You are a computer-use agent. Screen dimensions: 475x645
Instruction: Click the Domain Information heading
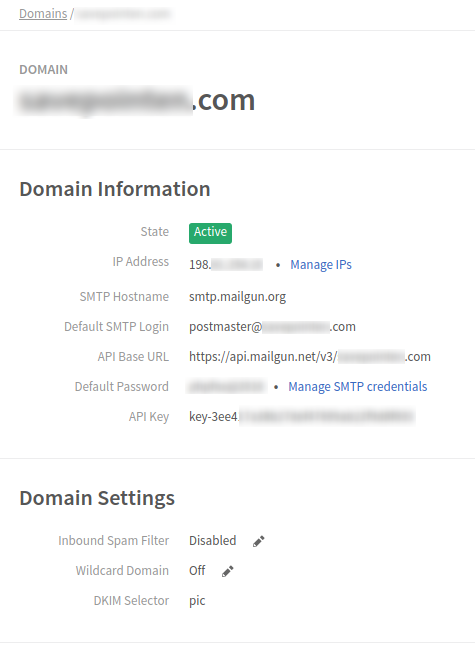pos(115,189)
